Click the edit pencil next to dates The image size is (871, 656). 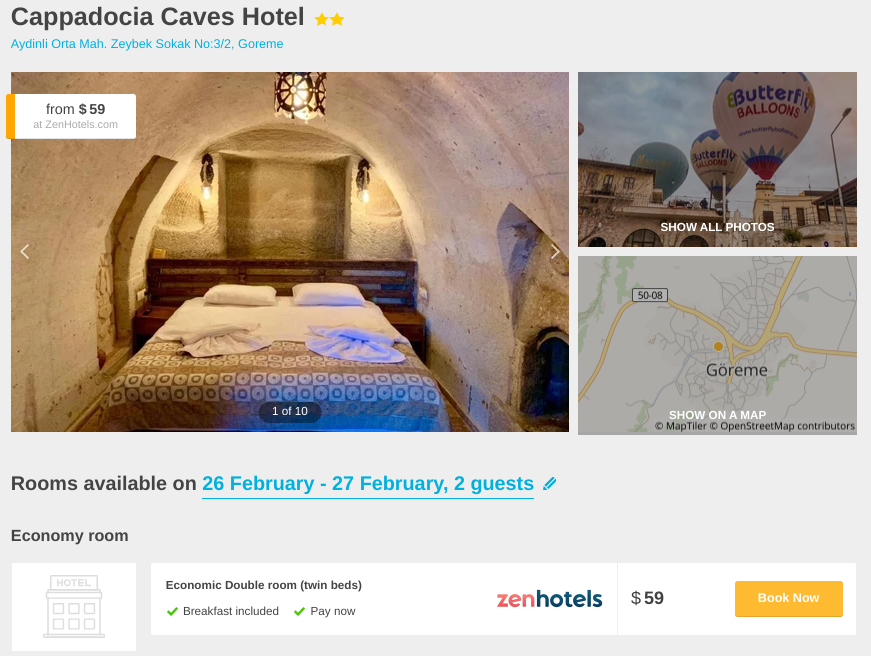coord(550,483)
